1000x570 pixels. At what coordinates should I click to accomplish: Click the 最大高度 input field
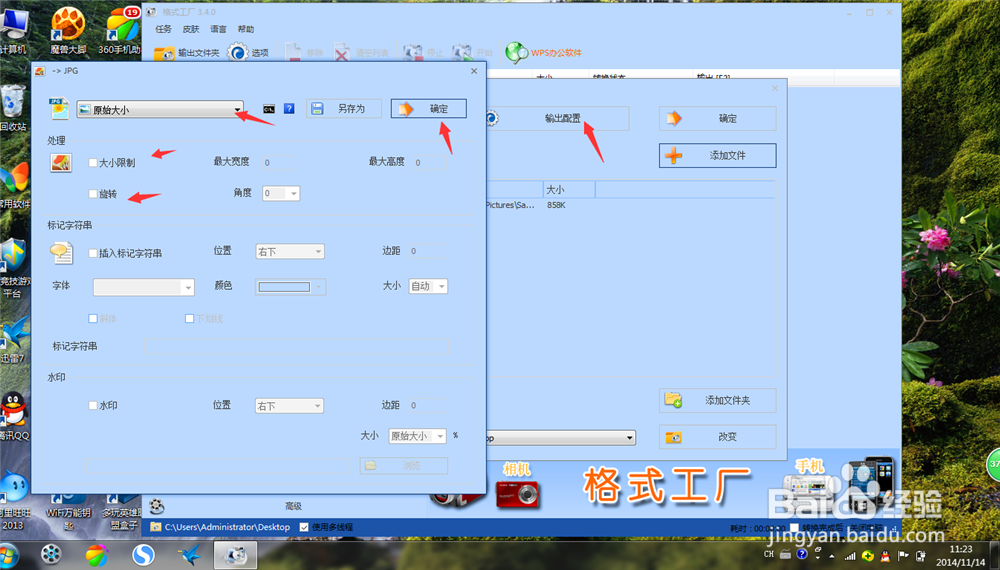[x=430, y=163]
